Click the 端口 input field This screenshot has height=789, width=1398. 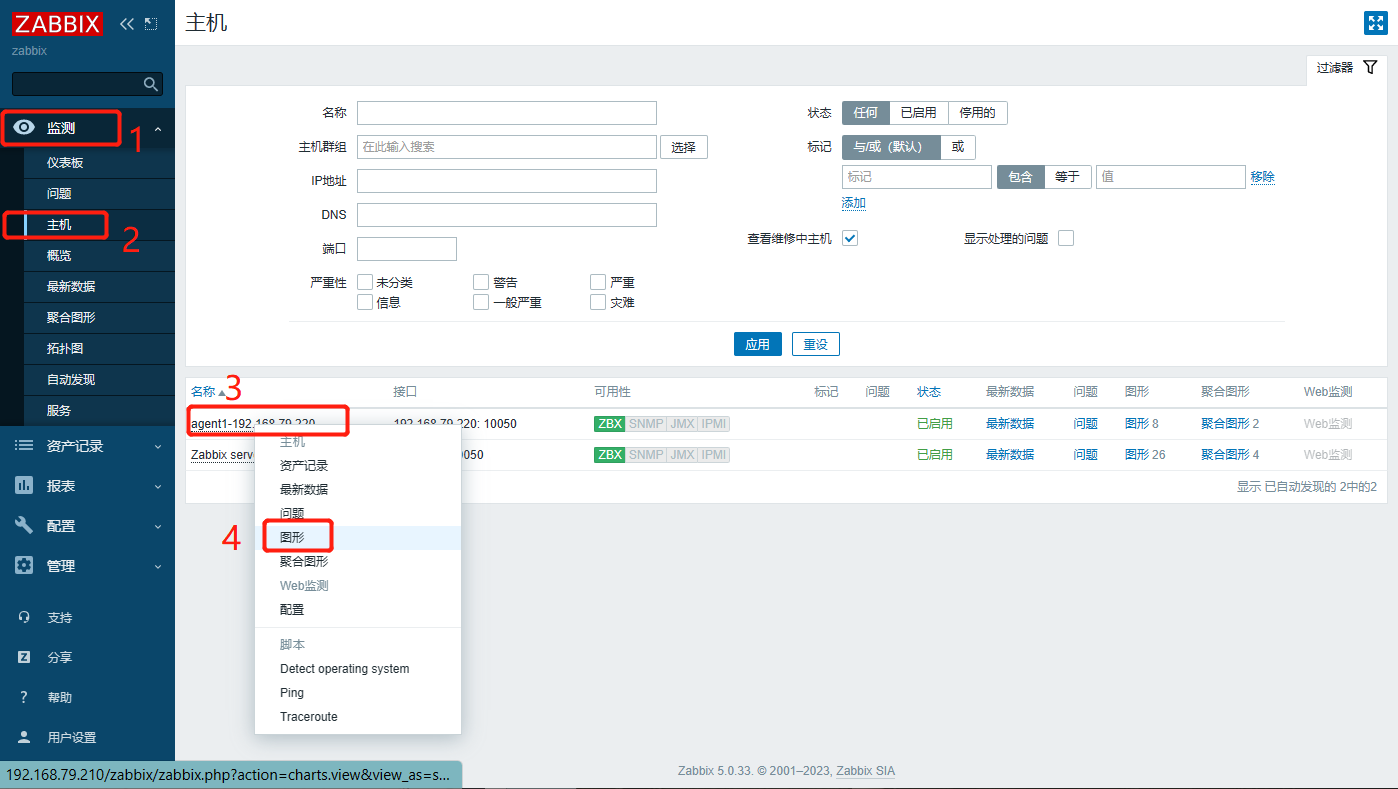point(407,249)
